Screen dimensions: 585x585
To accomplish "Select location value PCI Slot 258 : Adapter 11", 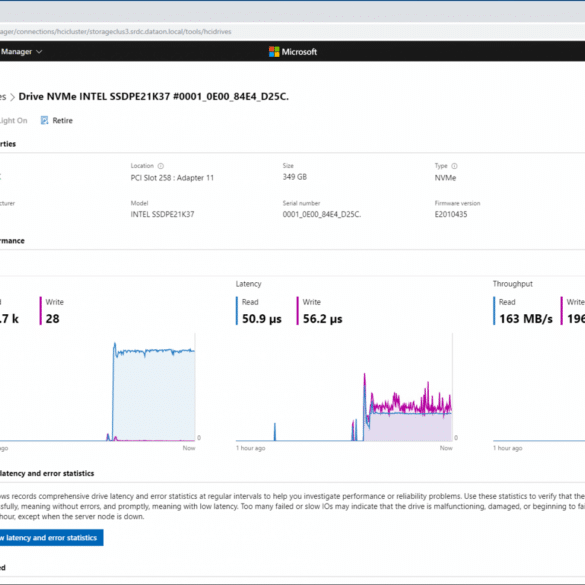I will point(172,178).
